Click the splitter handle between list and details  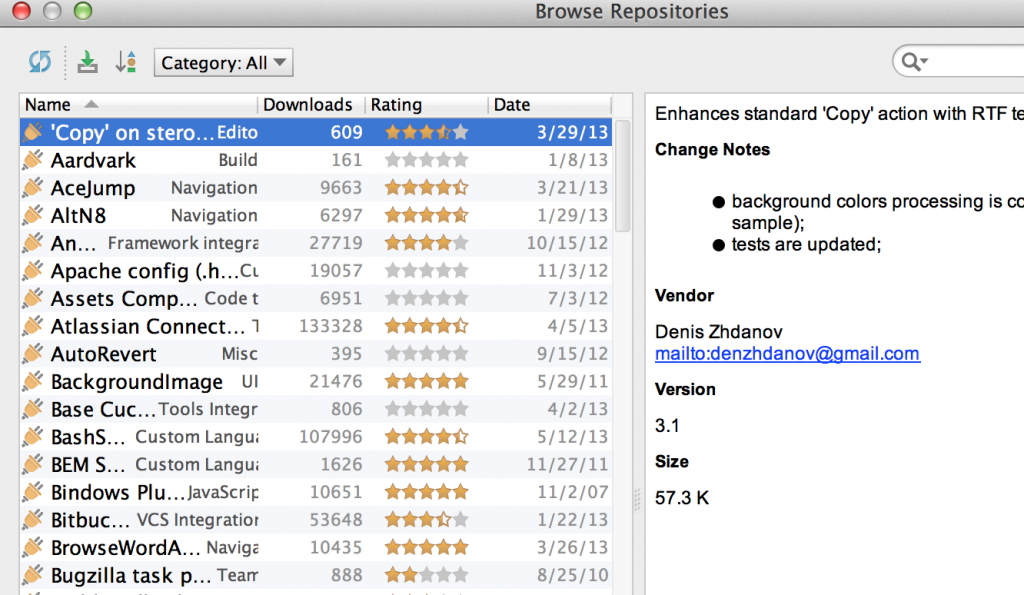coord(637,500)
